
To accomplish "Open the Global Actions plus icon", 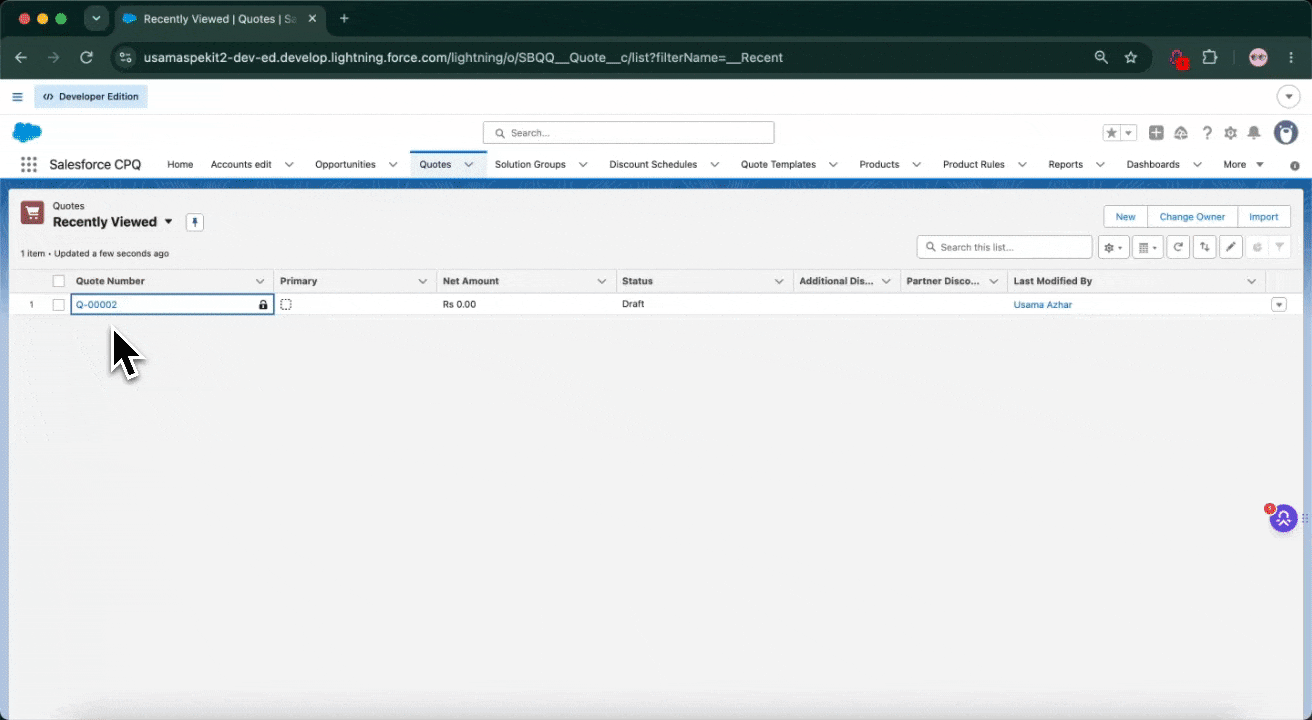I will [1156, 133].
